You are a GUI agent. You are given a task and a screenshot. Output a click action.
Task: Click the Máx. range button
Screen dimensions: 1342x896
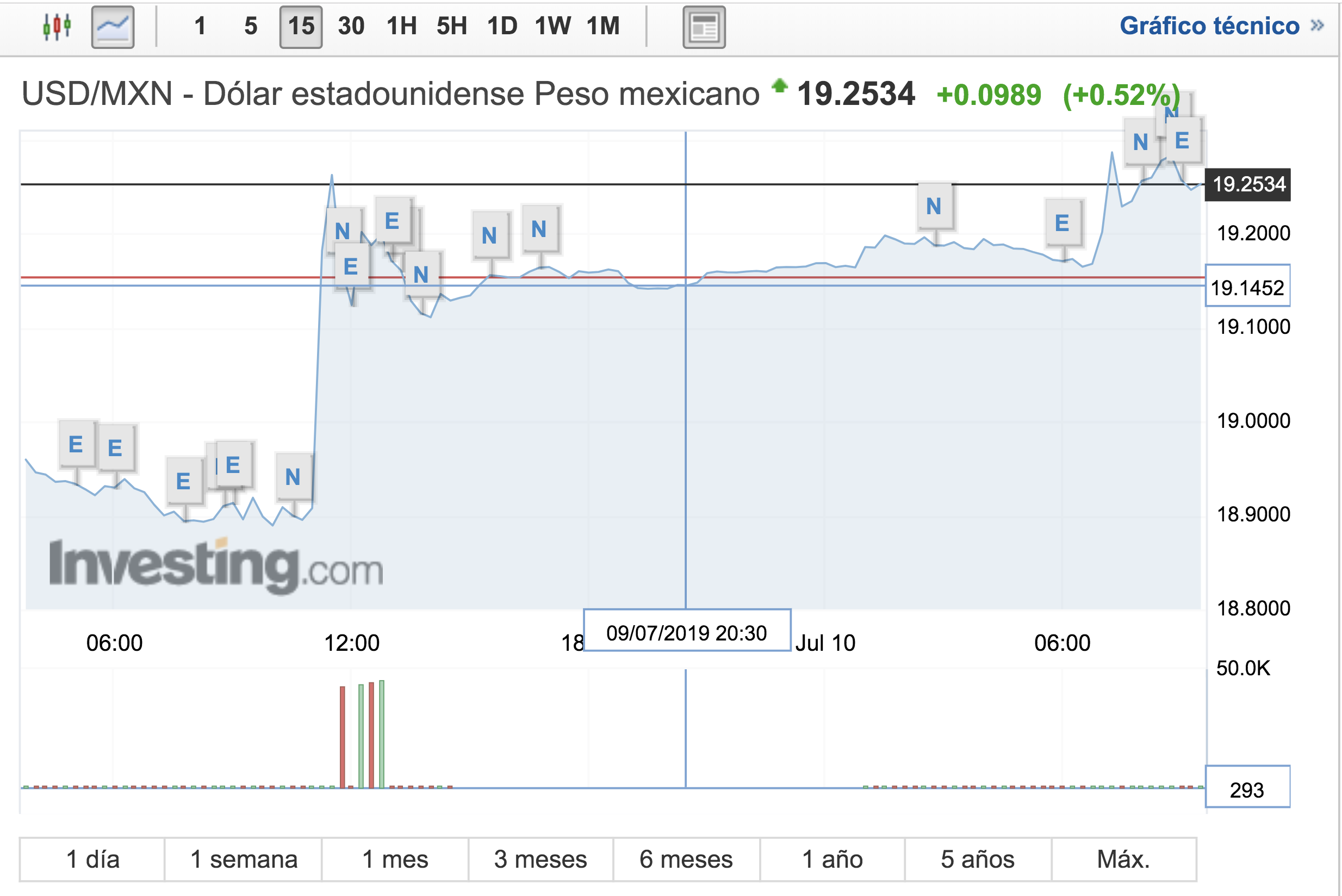tap(1123, 859)
